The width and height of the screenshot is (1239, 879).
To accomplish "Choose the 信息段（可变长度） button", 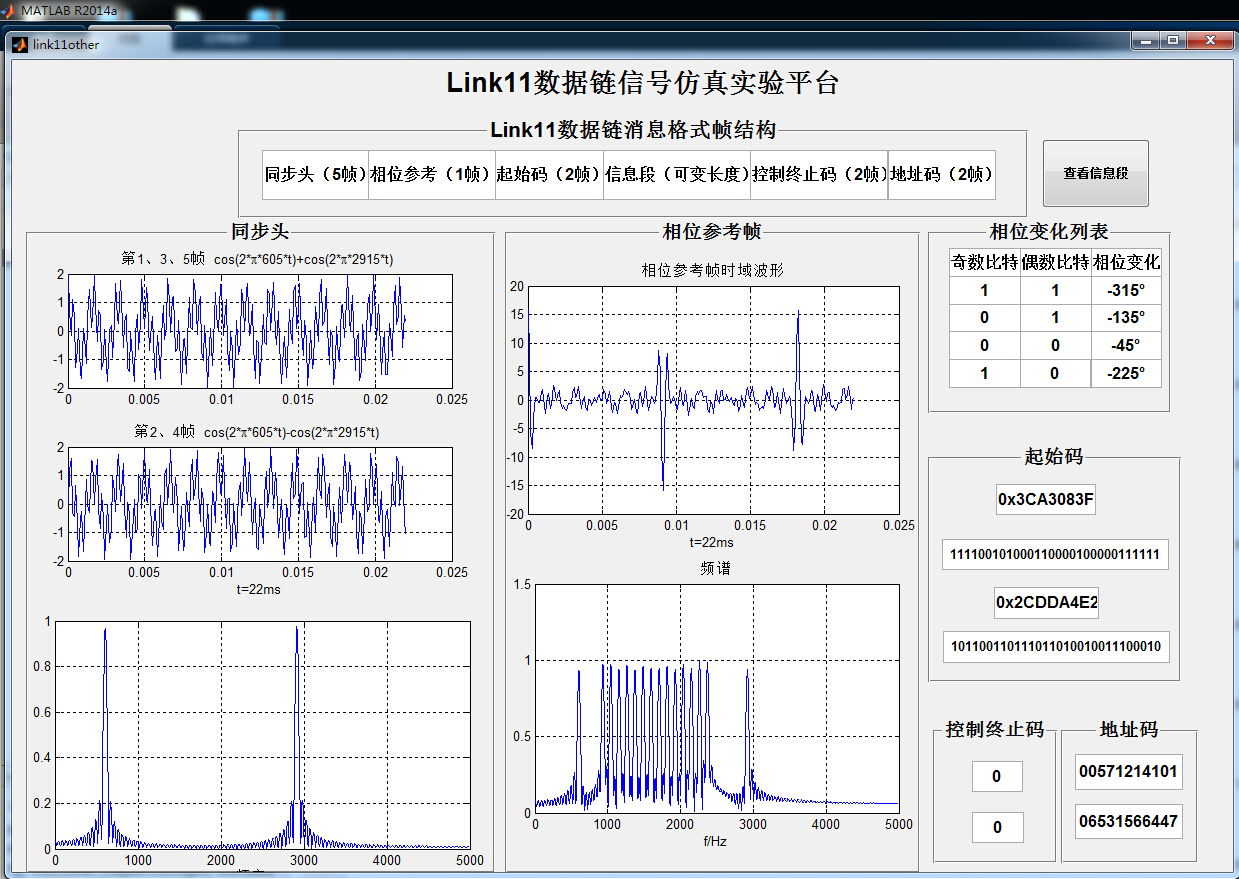I will pos(677,175).
